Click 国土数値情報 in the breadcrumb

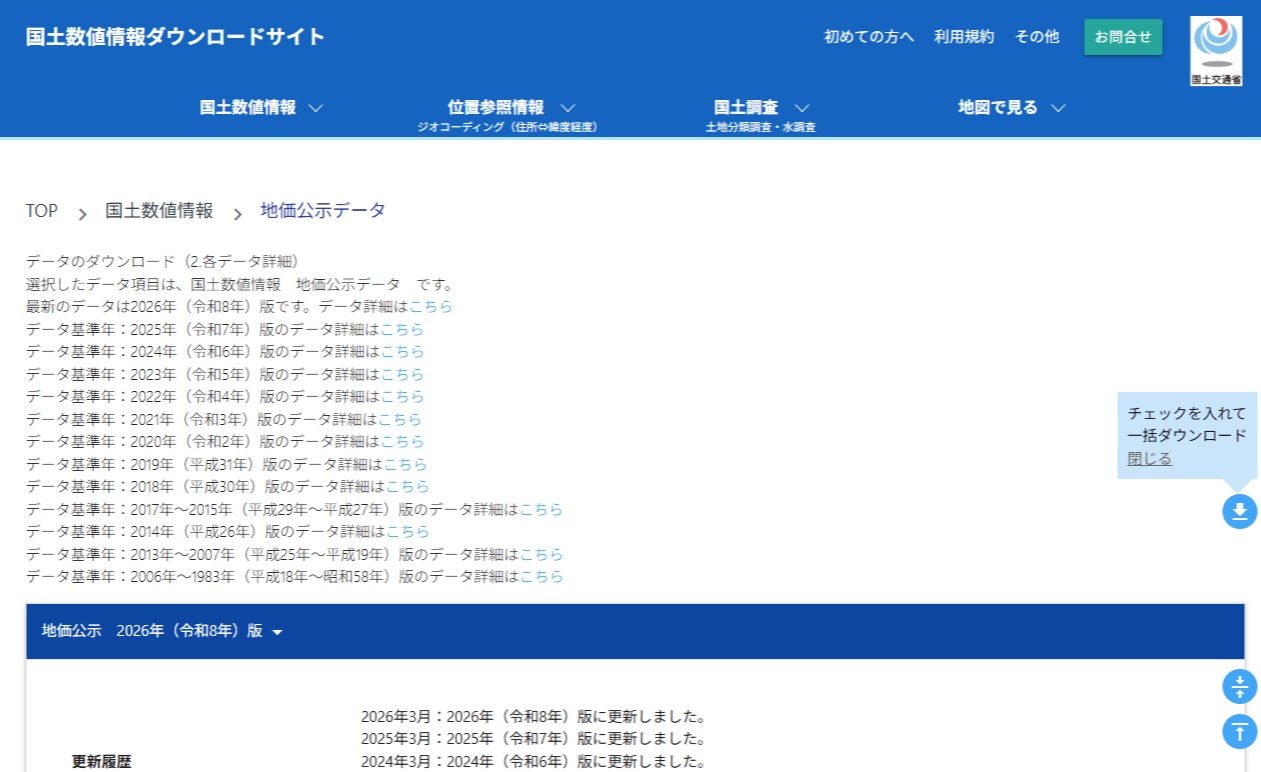coord(159,211)
